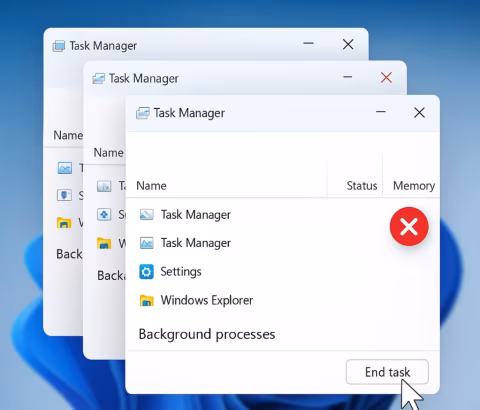
Task: Select the Windows Explorer process text
Action: (x=207, y=300)
